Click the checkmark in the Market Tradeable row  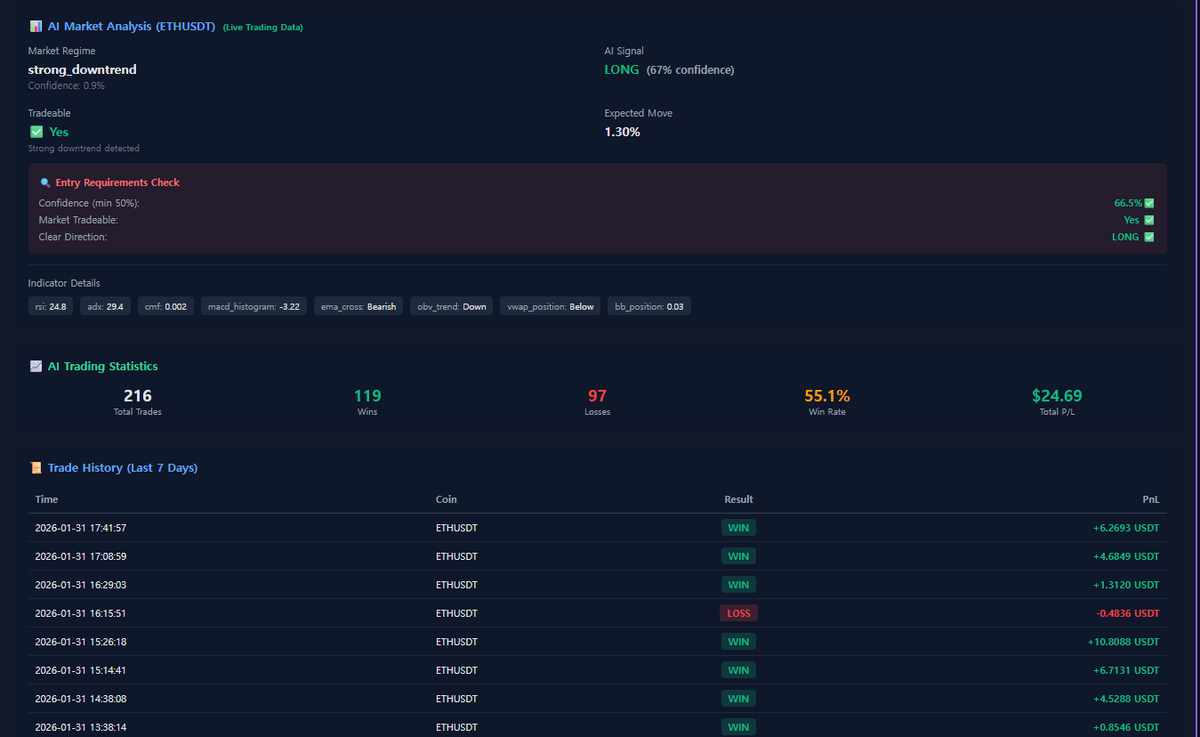coord(1149,220)
